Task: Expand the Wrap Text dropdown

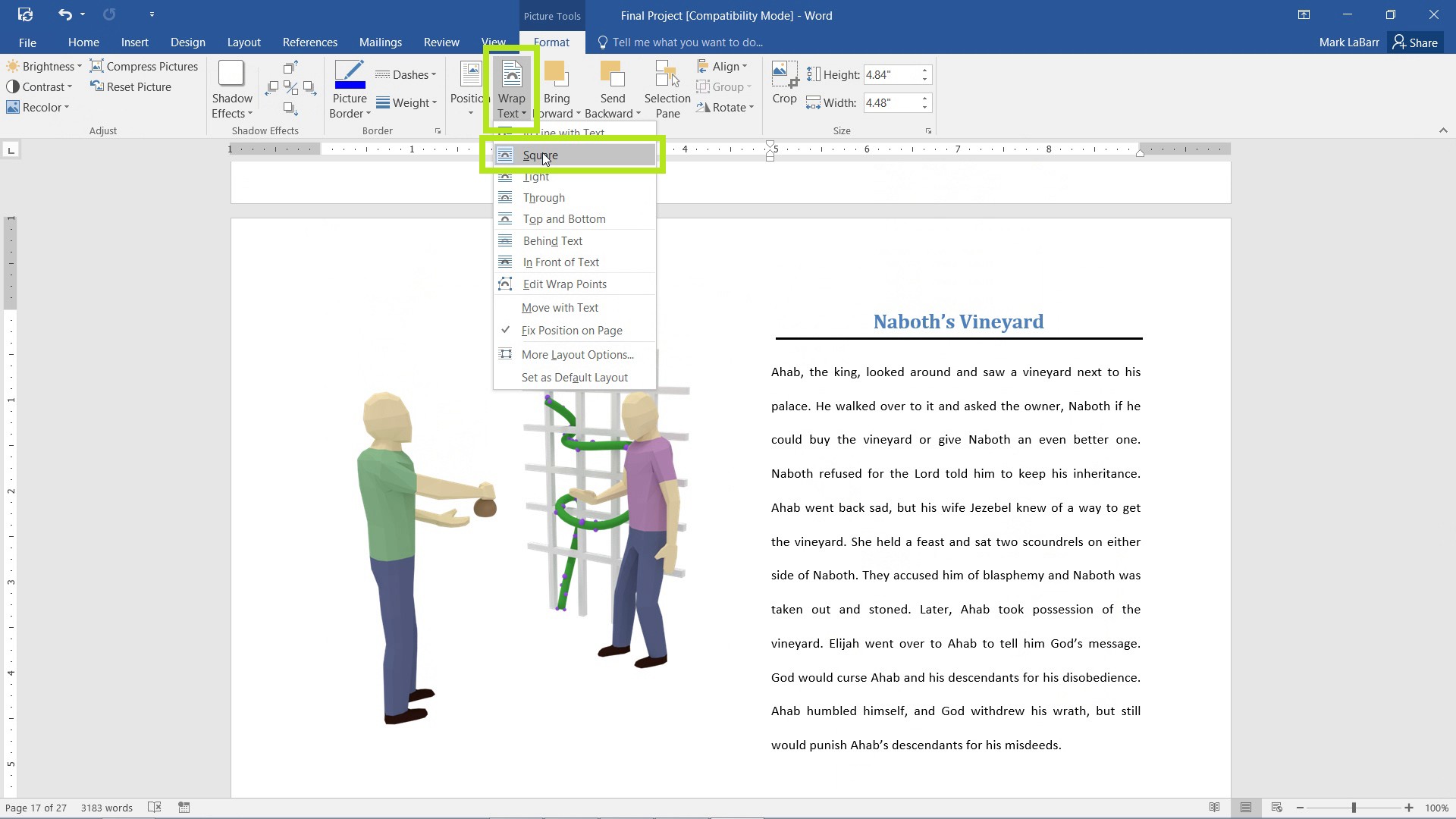Action: pyautogui.click(x=511, y=89)
